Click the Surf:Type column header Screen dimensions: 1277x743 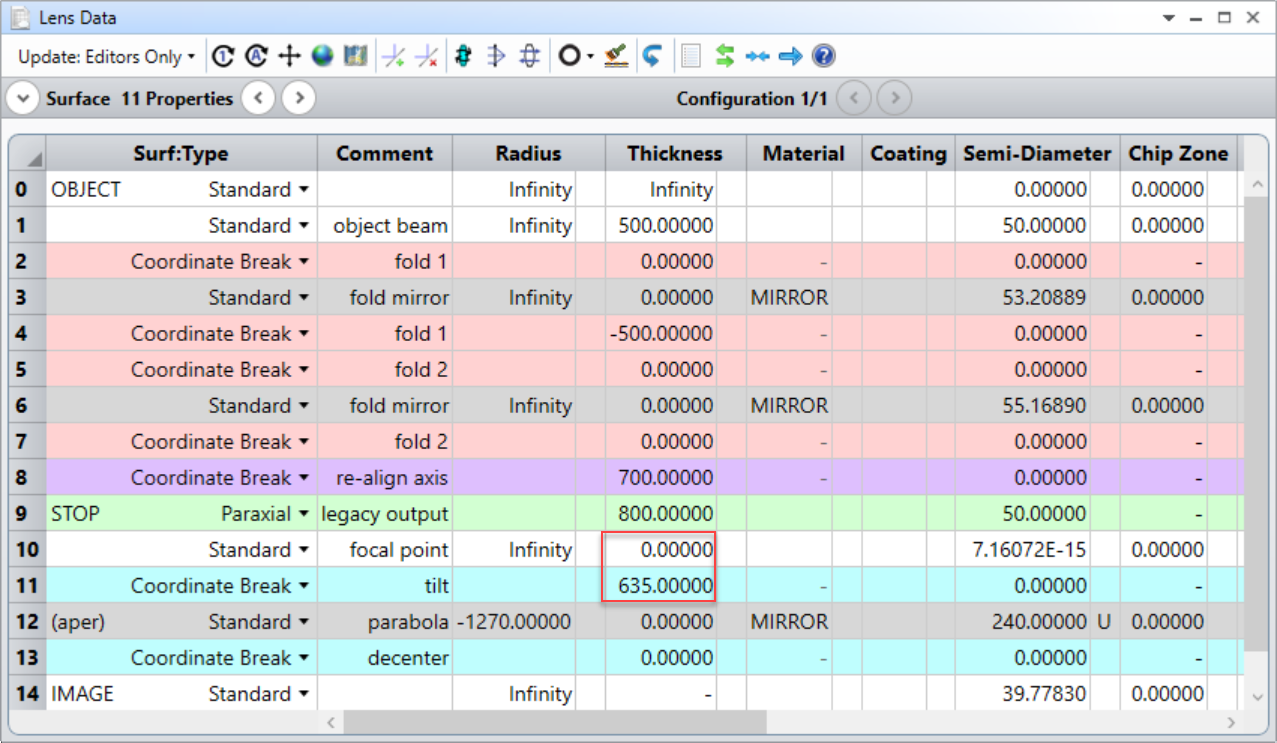click(181, 153)
